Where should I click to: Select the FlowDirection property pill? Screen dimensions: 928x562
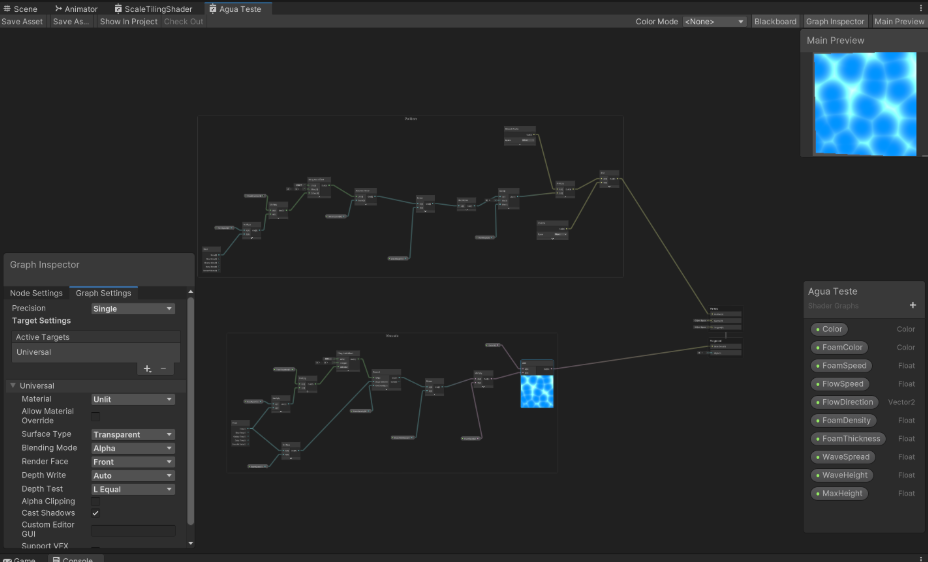[844, 402]
